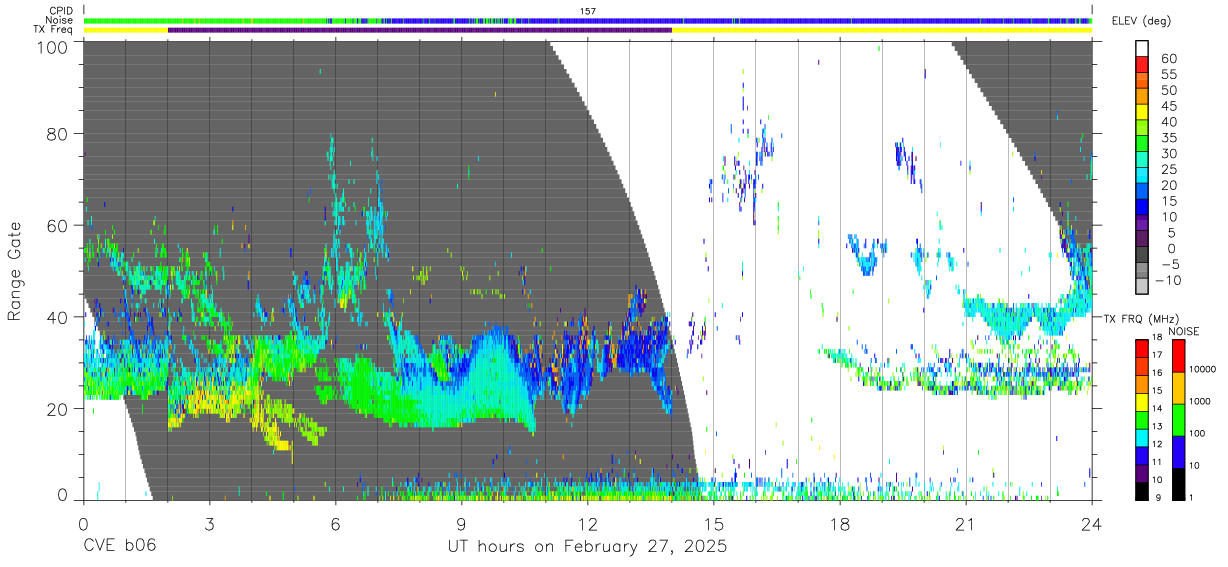
Task: Click 'UT hours on February 27, 2025' axis title
Action: click(587, 548)
